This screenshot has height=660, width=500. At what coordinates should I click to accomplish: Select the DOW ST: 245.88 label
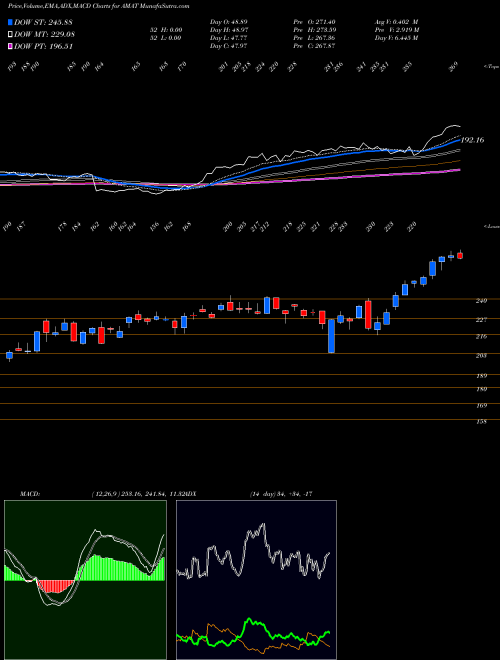(43, 22)
